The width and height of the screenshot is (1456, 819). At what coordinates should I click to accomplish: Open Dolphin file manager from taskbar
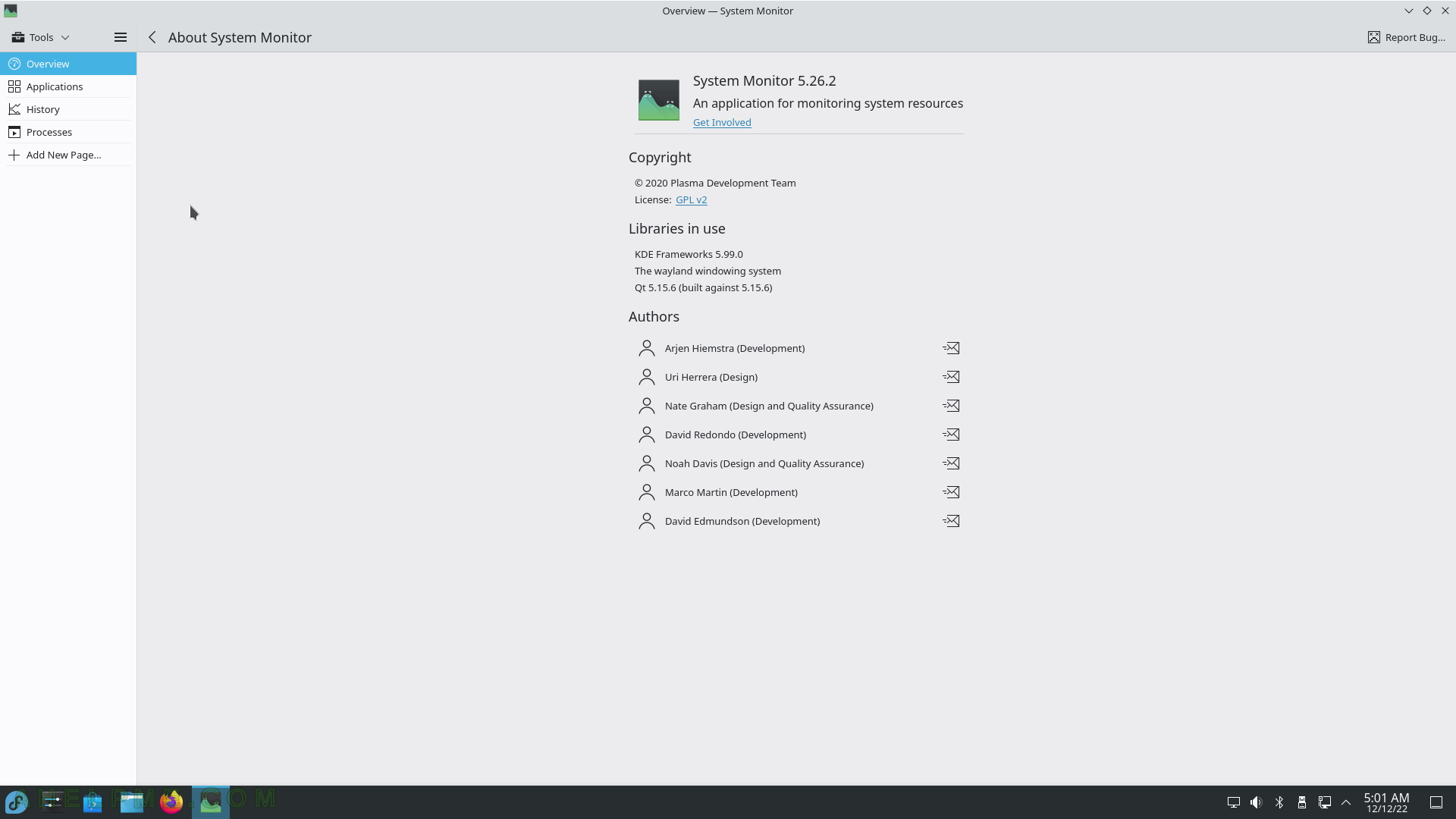pos(132,802)
